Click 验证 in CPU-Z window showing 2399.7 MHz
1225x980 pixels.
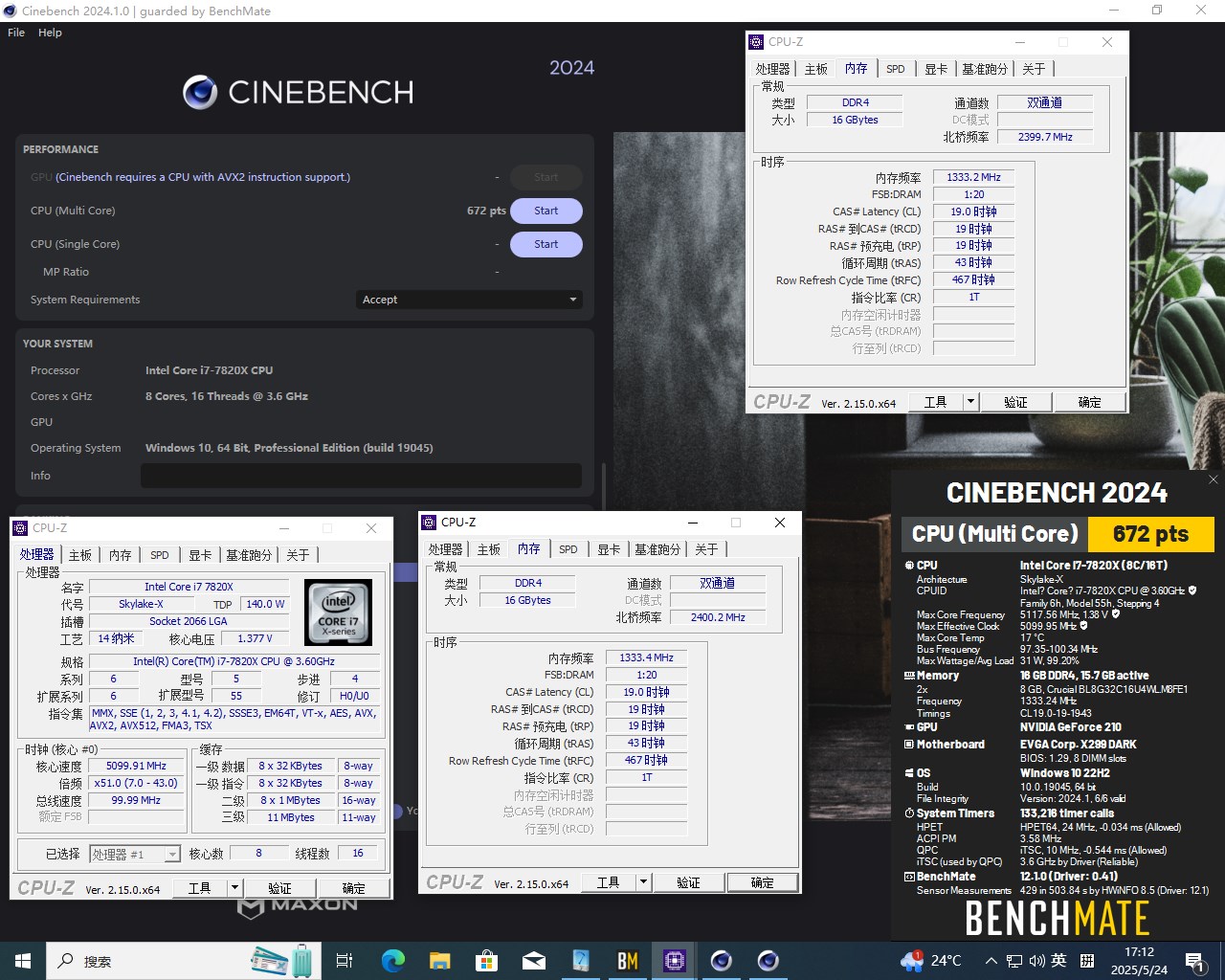(x=1015, y=402)
